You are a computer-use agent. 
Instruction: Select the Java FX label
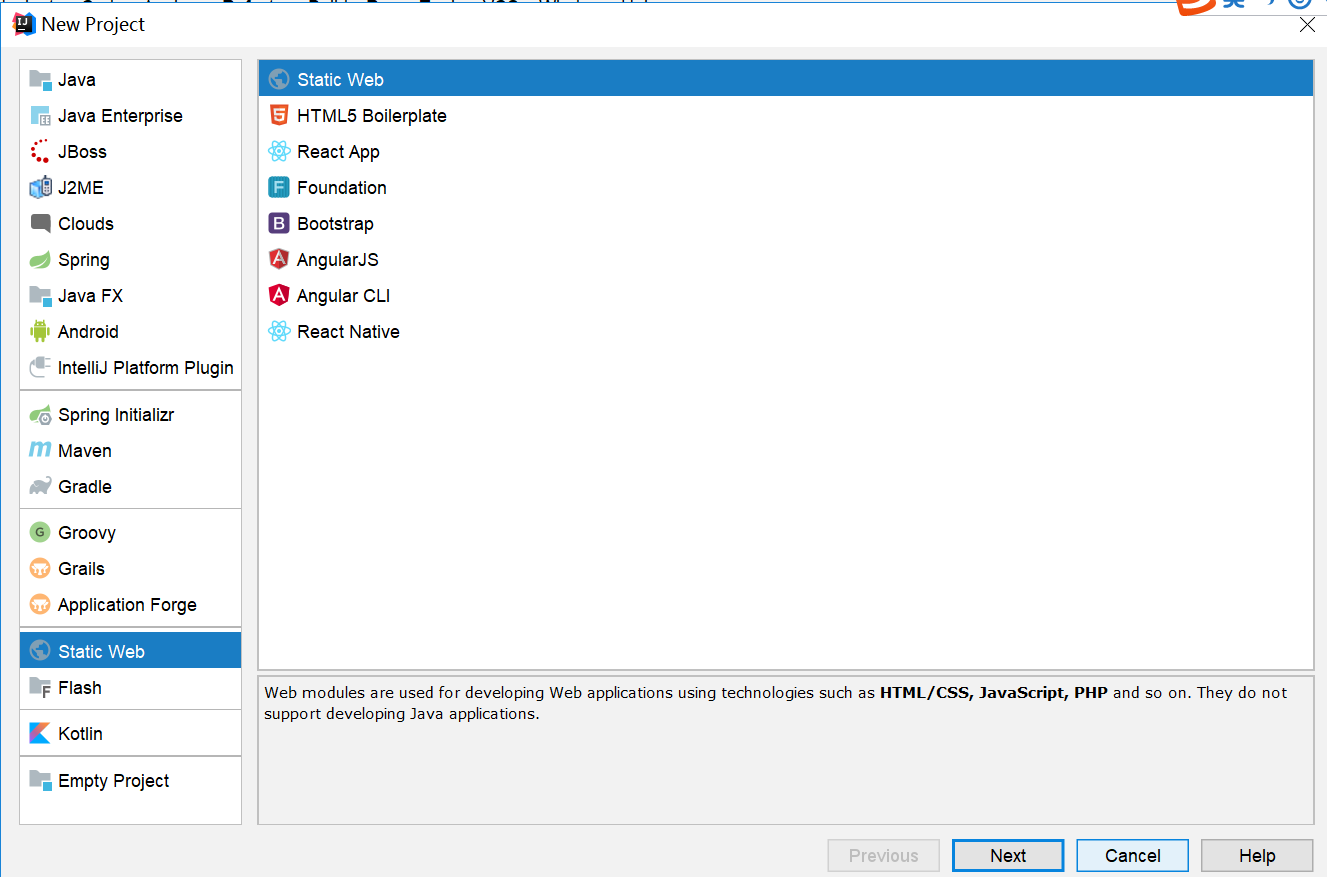(91, 296)
